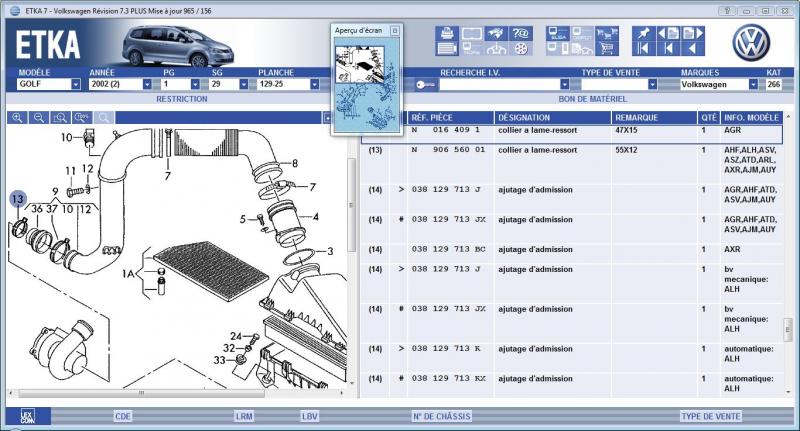Click the N° de châssis button
Viewport: 800px width, 431px height.
(441, 416)
